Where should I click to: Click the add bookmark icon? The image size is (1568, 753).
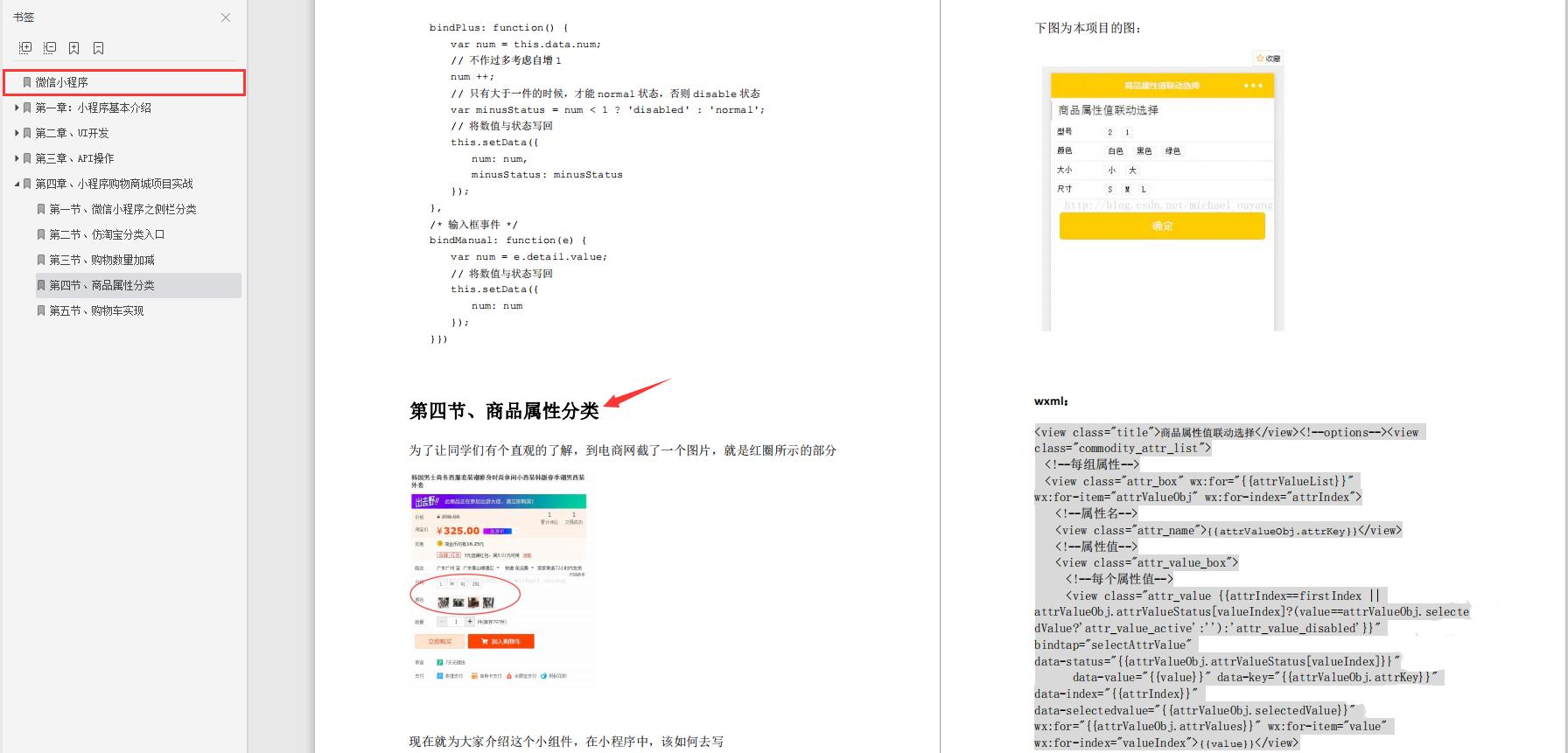[74, 48]
